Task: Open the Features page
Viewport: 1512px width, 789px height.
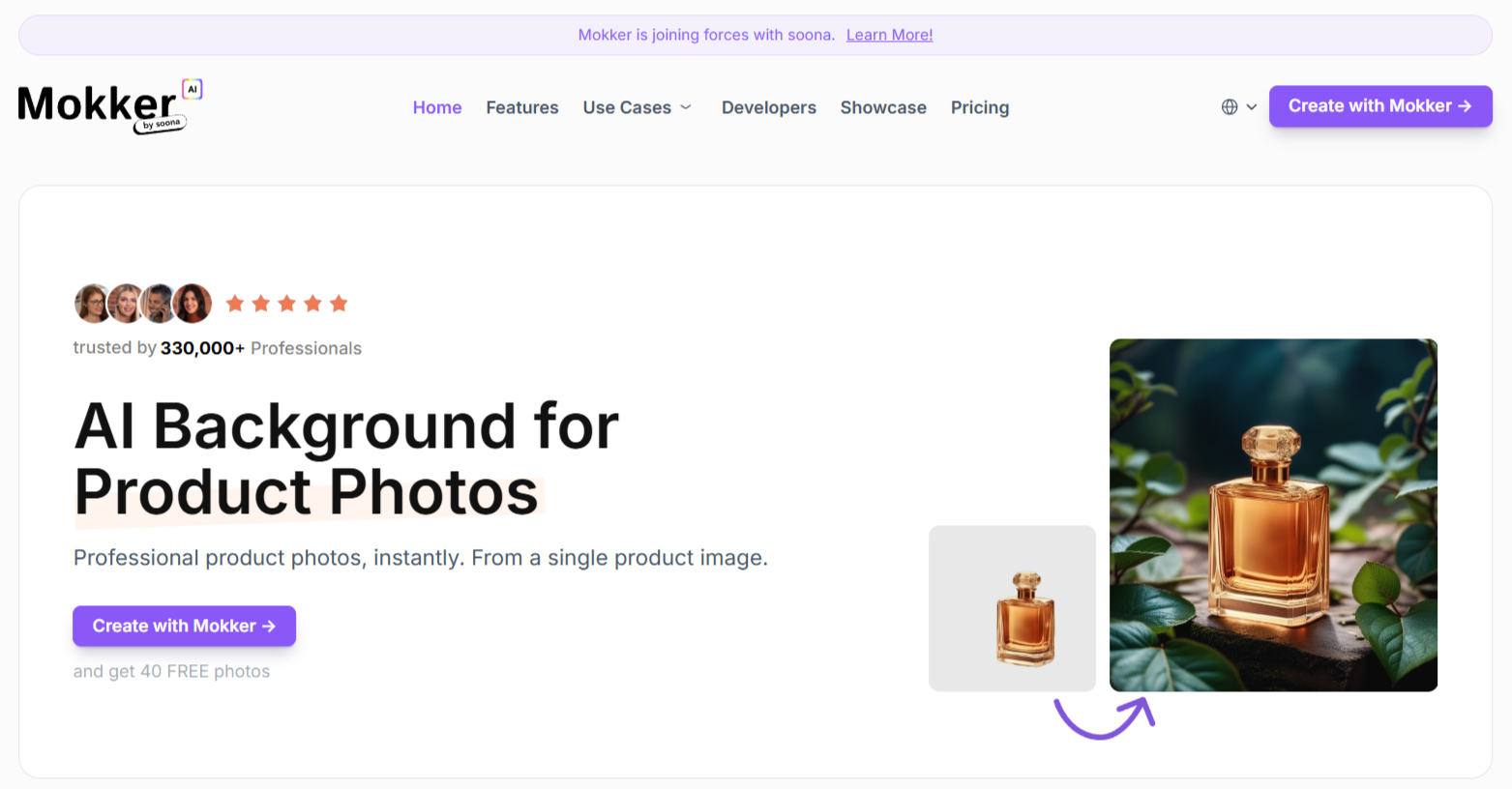Action: pos(522,107)
